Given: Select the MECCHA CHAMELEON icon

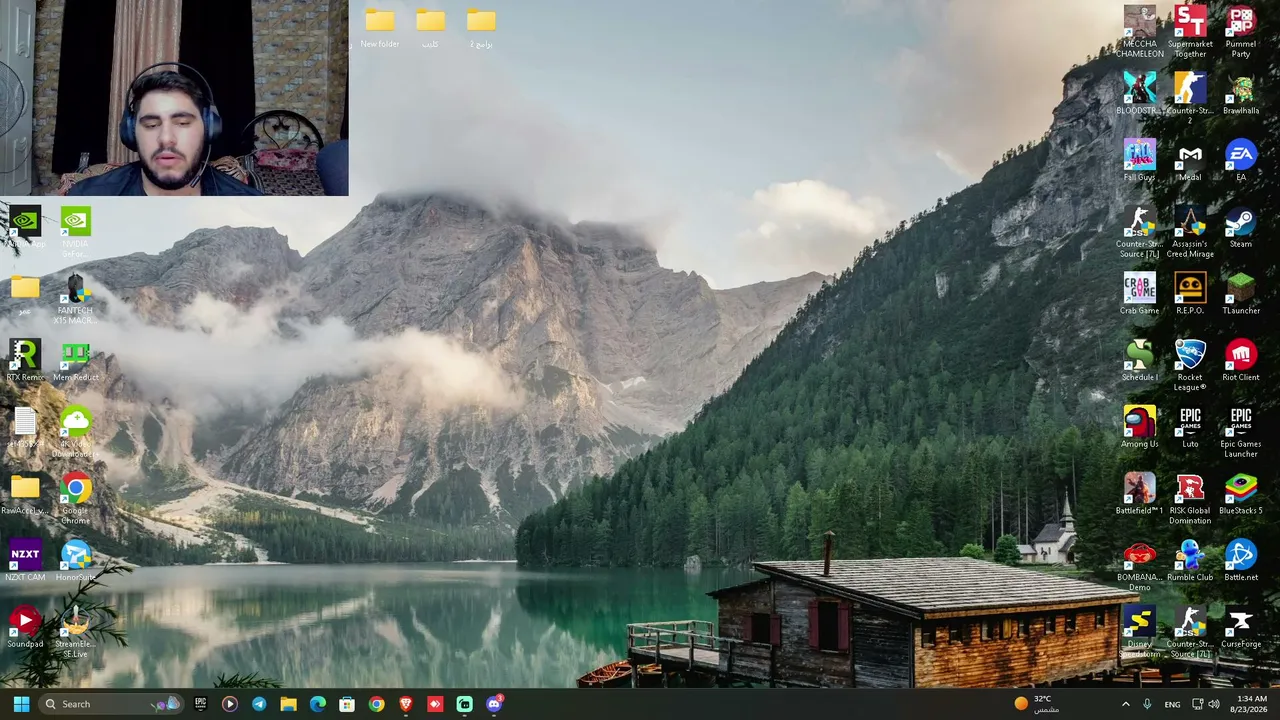Looking at the screenshot, I should 1139,32.
